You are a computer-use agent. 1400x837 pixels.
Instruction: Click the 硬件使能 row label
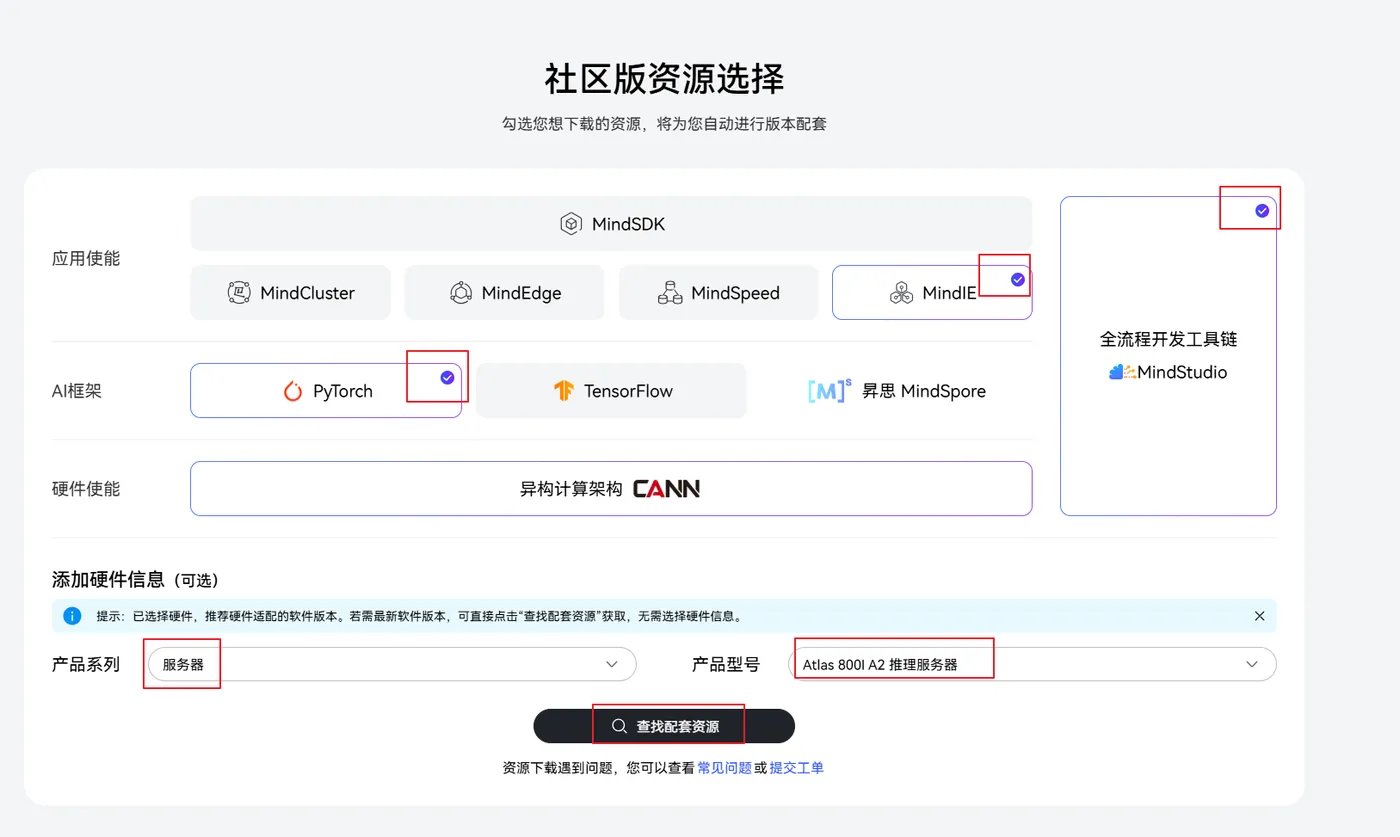click(86, 489)
